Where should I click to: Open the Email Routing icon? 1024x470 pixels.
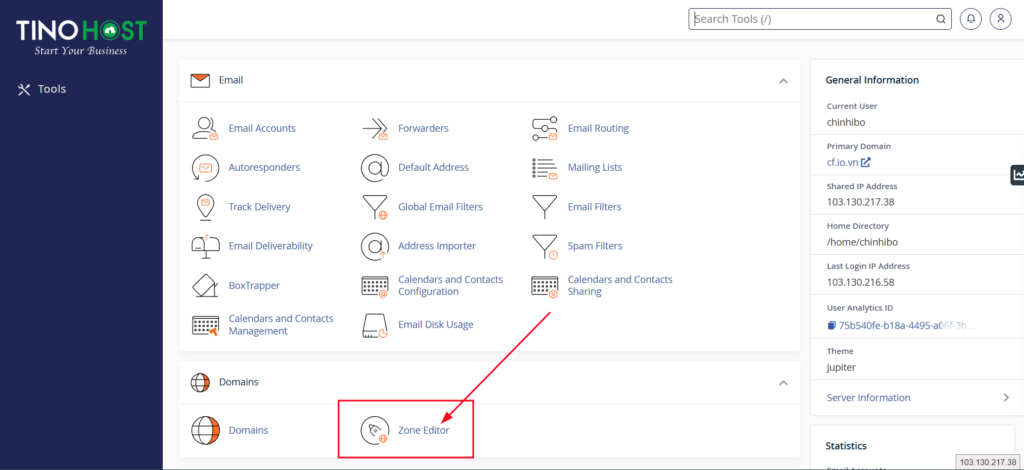(x=544, y=129)
